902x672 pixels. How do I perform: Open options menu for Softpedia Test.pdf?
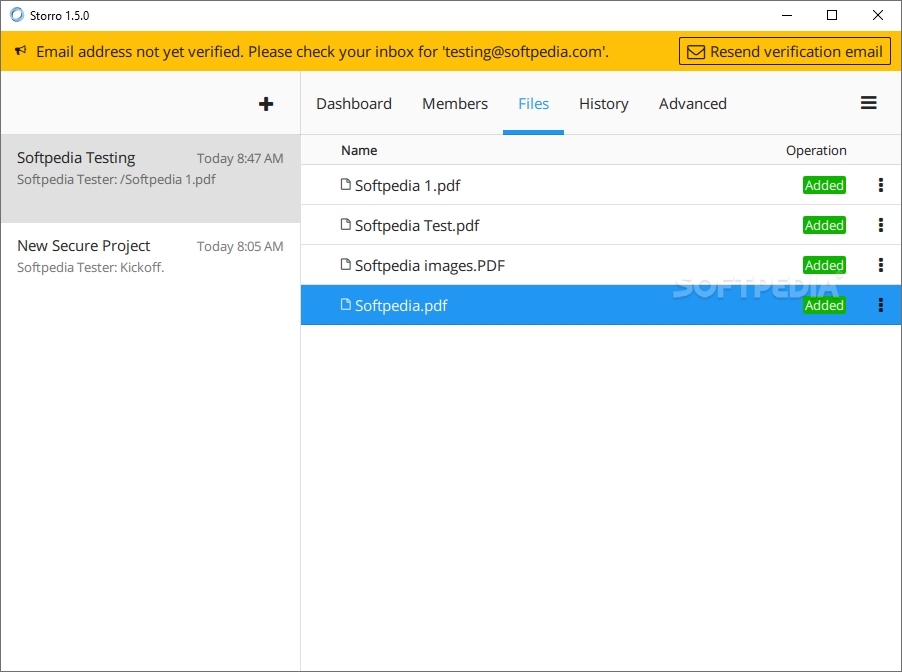pyautogui.click(x=881, y=225)
